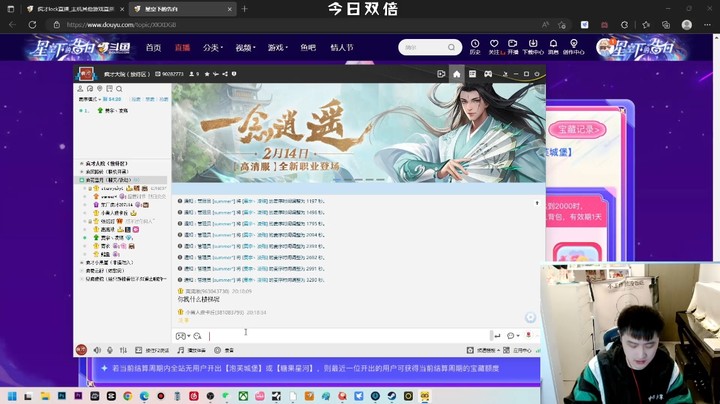
Task: Click the message input field in YY chat
Action: pos(348,336)
